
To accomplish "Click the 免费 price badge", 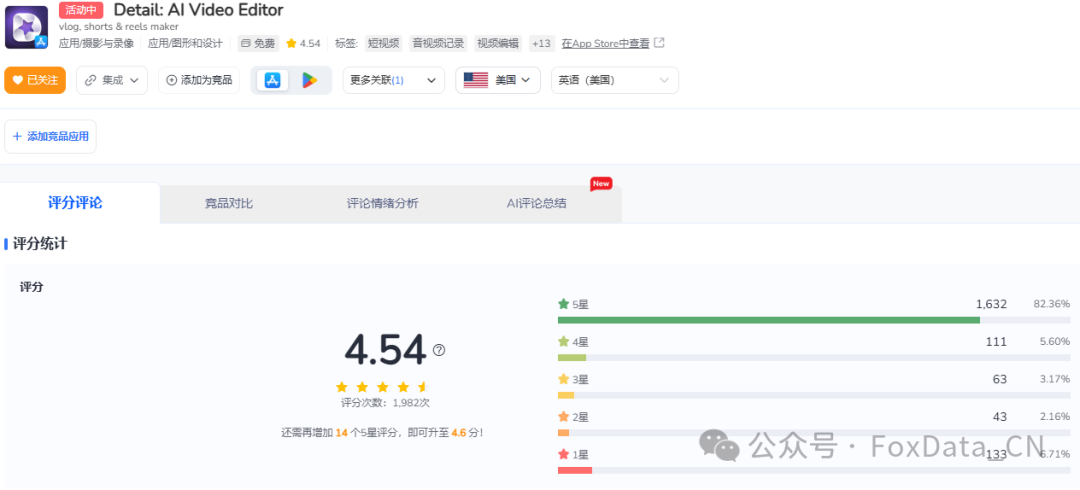I will (258, 43).
